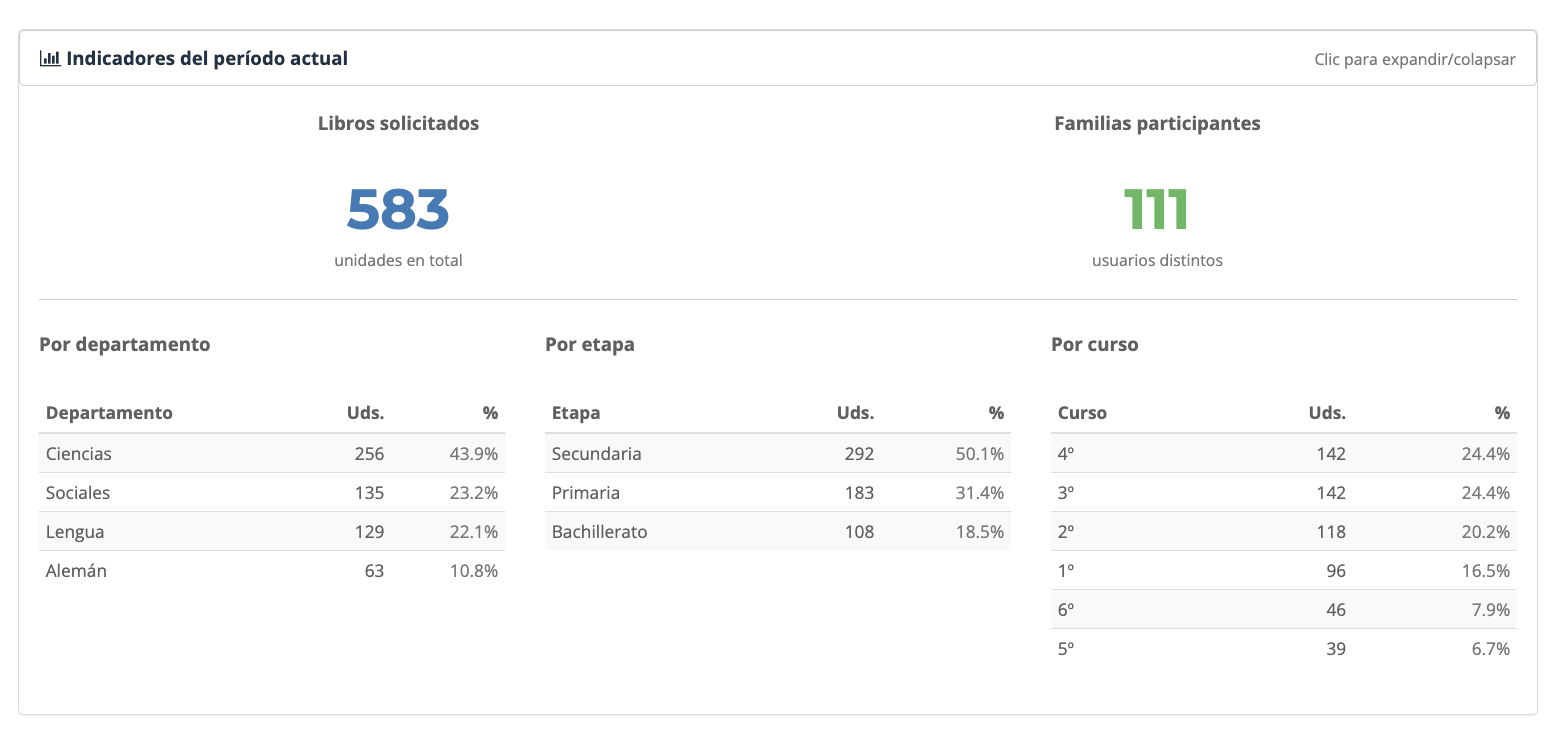Click the 'Por departamento' section heading
Viewport: 1562px width, 734px height.
click(125, 344)
